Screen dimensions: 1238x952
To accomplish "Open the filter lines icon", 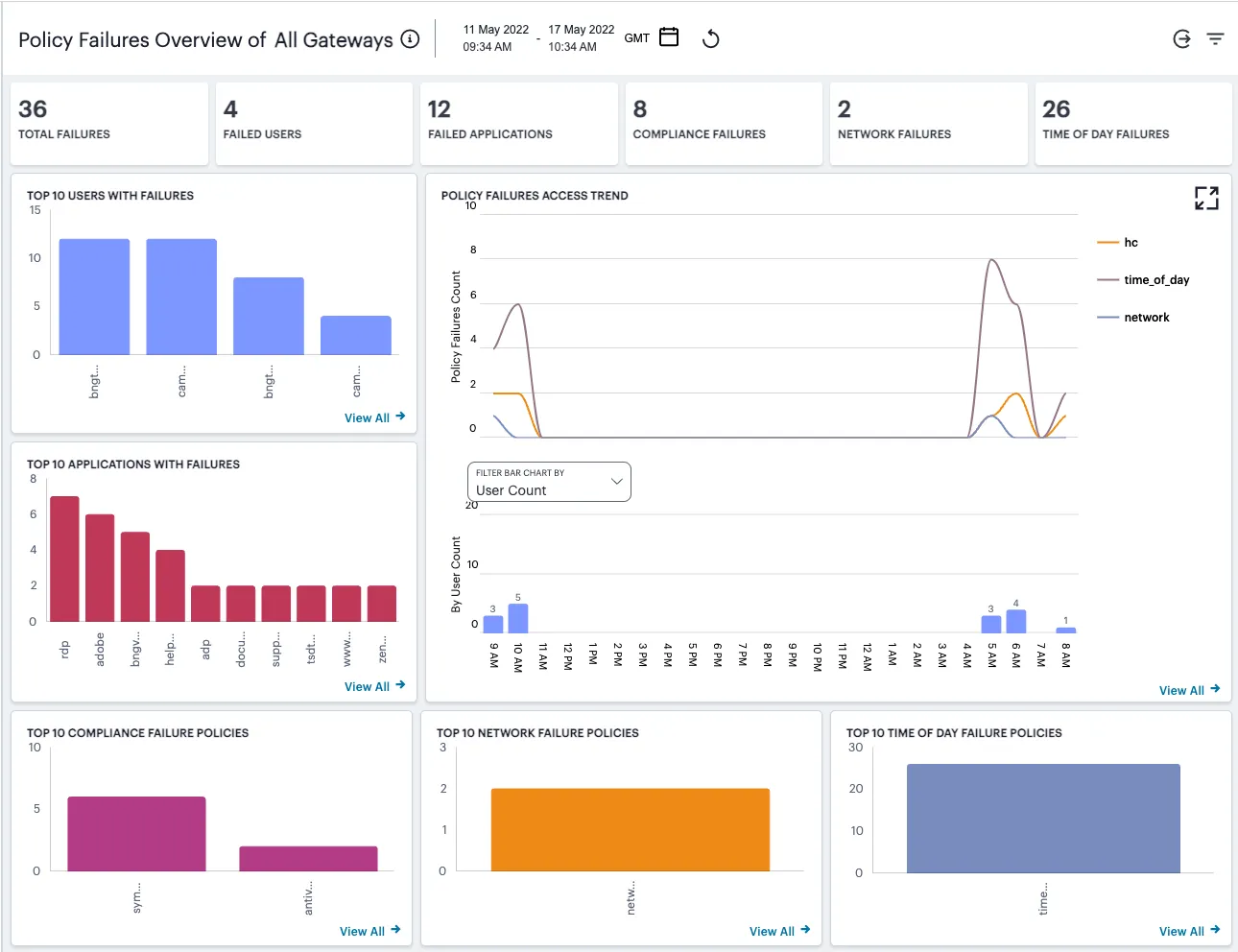I will pos(1215,38).
